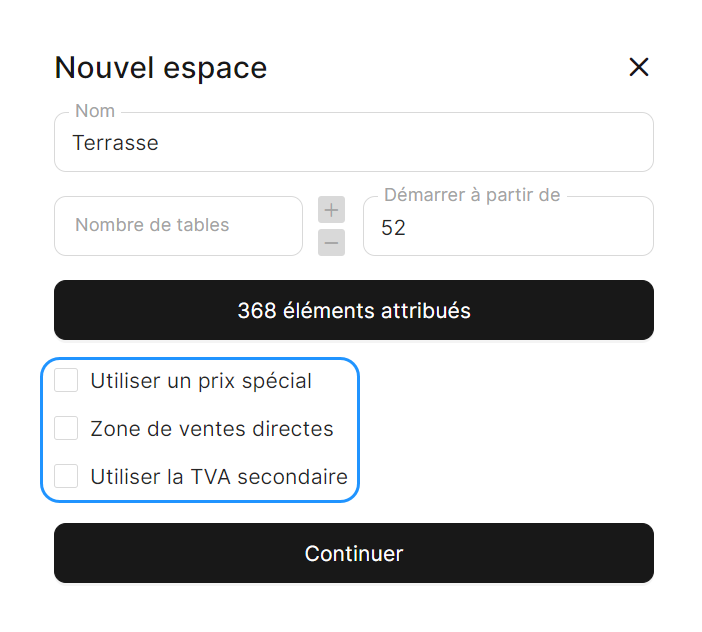Click the word Terrasse in the name field
Screen dimensions: 702x632
tap(115, 143)
